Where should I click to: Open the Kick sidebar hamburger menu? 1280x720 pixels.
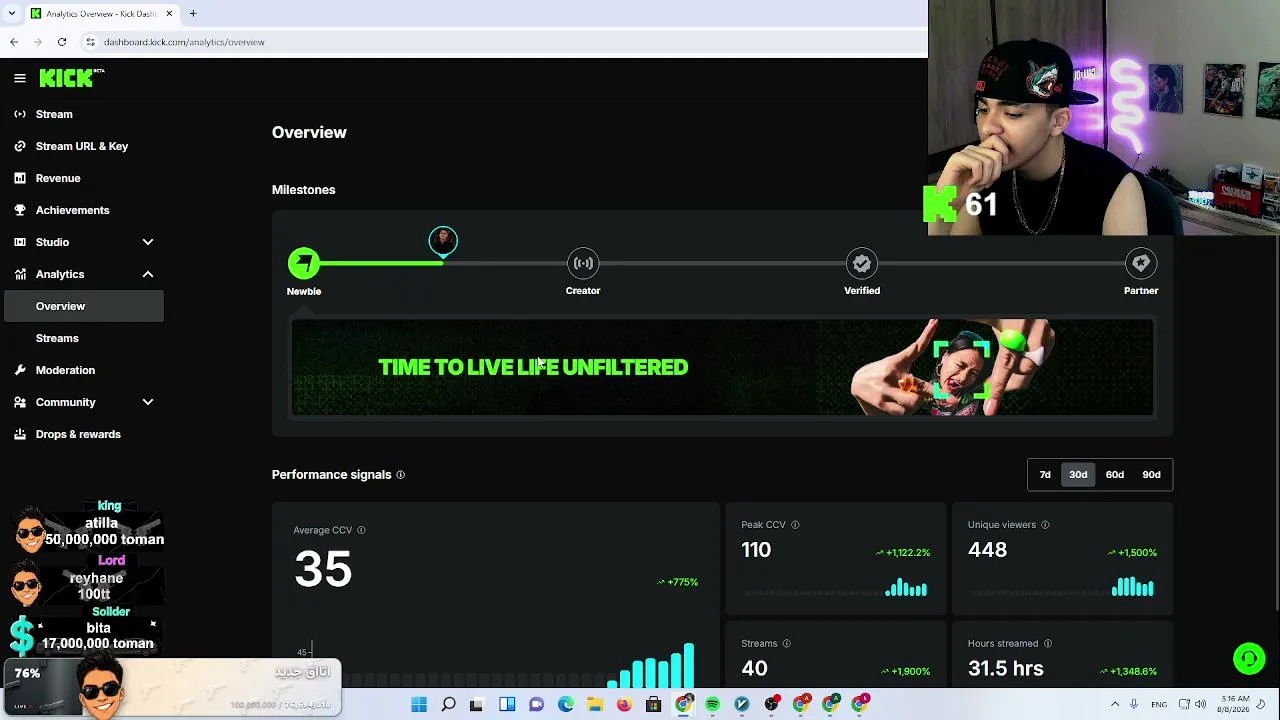[20, 78]
